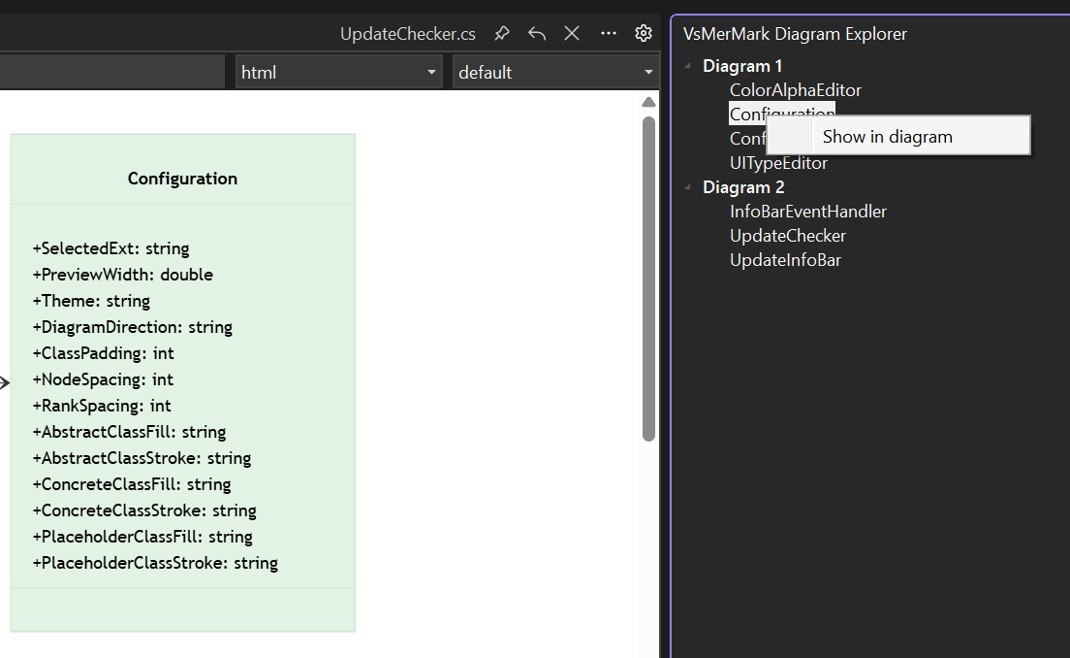Image resolution: width=1070 pixels, height=658 pixels.
Task: Choose Show in diagram from the context menu
Action: (887, 137)
